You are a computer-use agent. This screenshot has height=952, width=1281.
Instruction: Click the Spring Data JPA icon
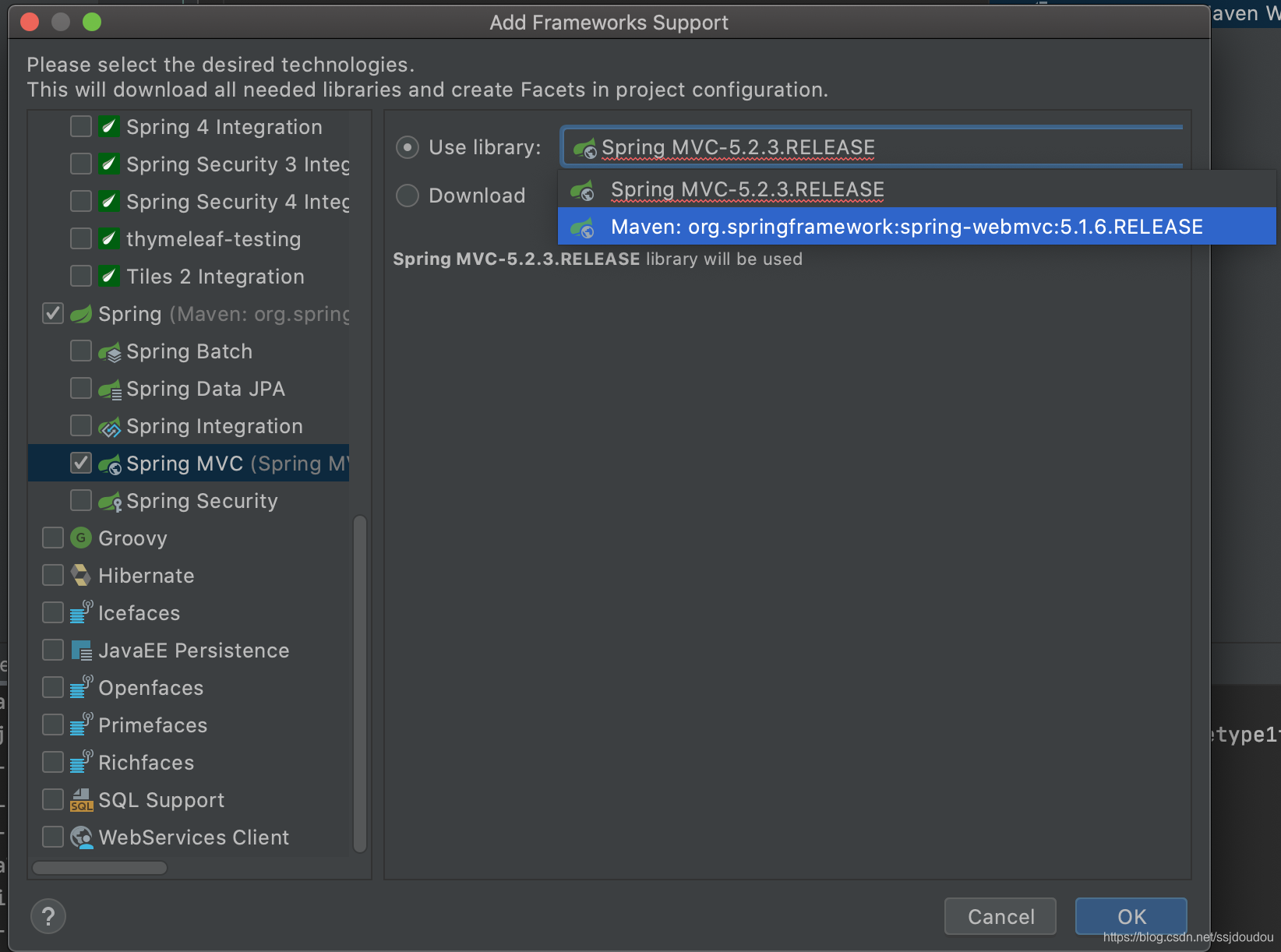[110, 389]
